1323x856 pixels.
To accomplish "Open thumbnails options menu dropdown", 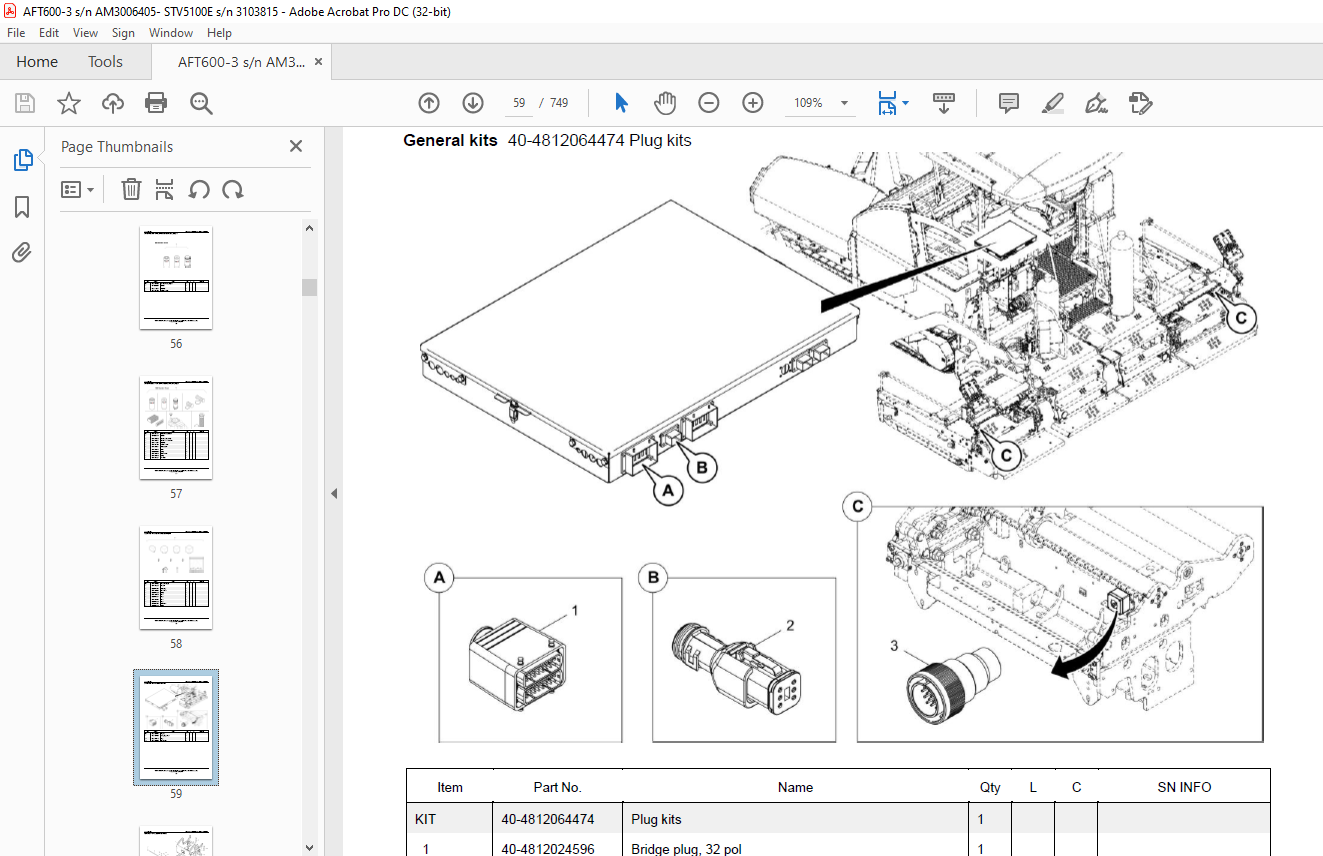I will [x=77, y=189].
